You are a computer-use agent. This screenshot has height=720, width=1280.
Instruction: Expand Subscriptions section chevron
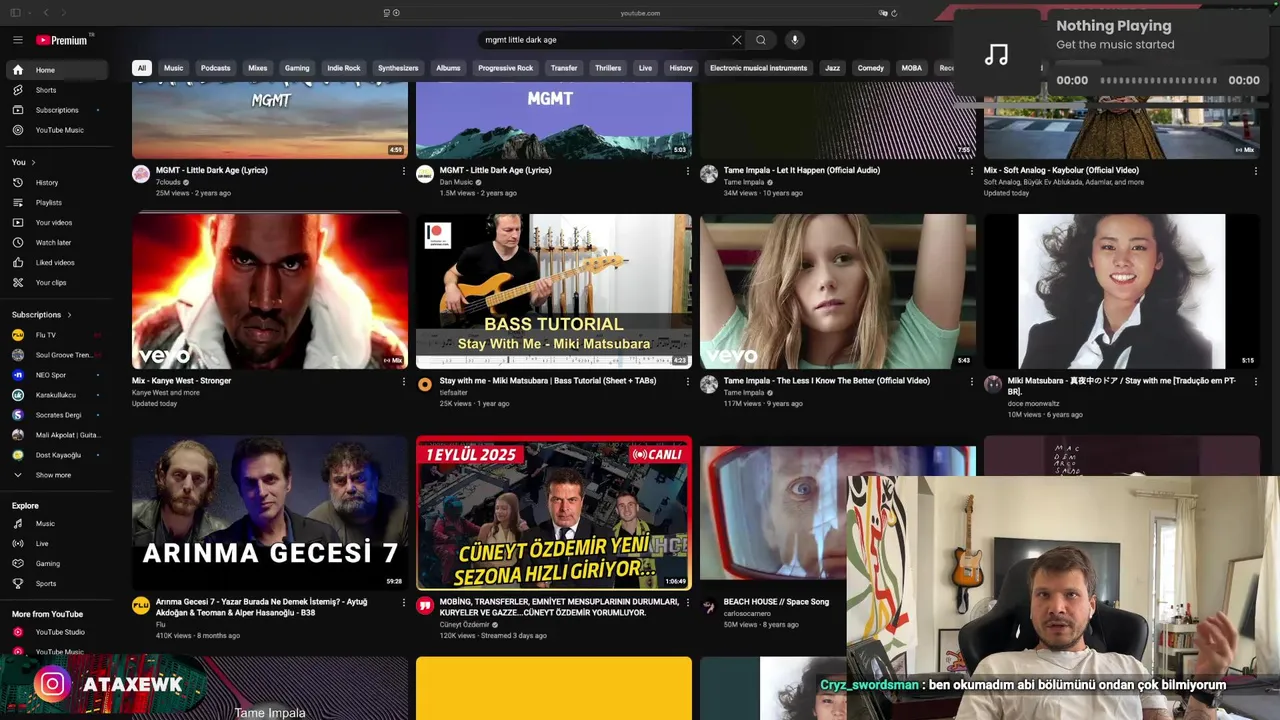tap(69, 315)
